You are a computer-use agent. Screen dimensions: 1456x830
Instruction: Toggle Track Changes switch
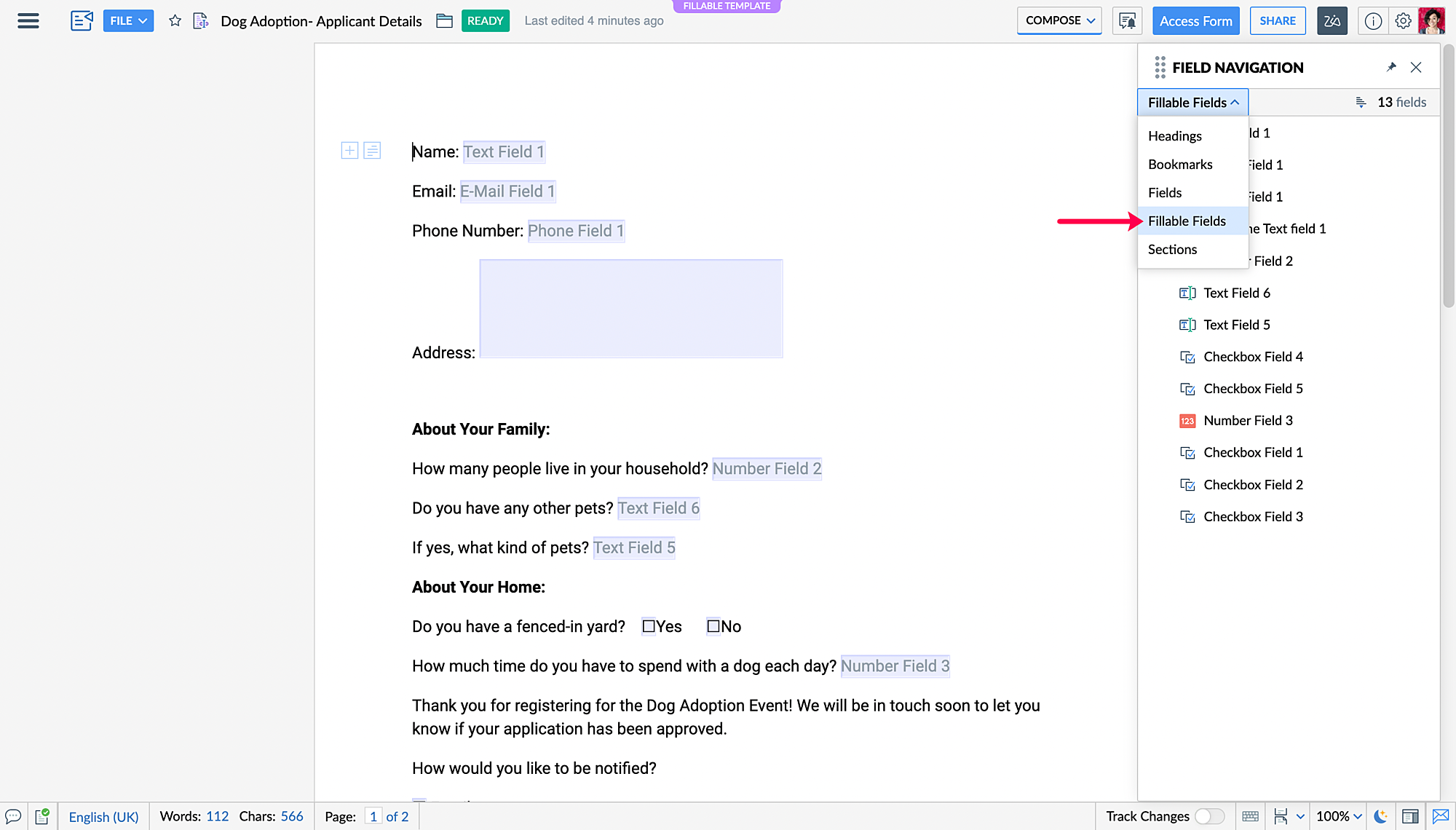tap(1209, 816)
